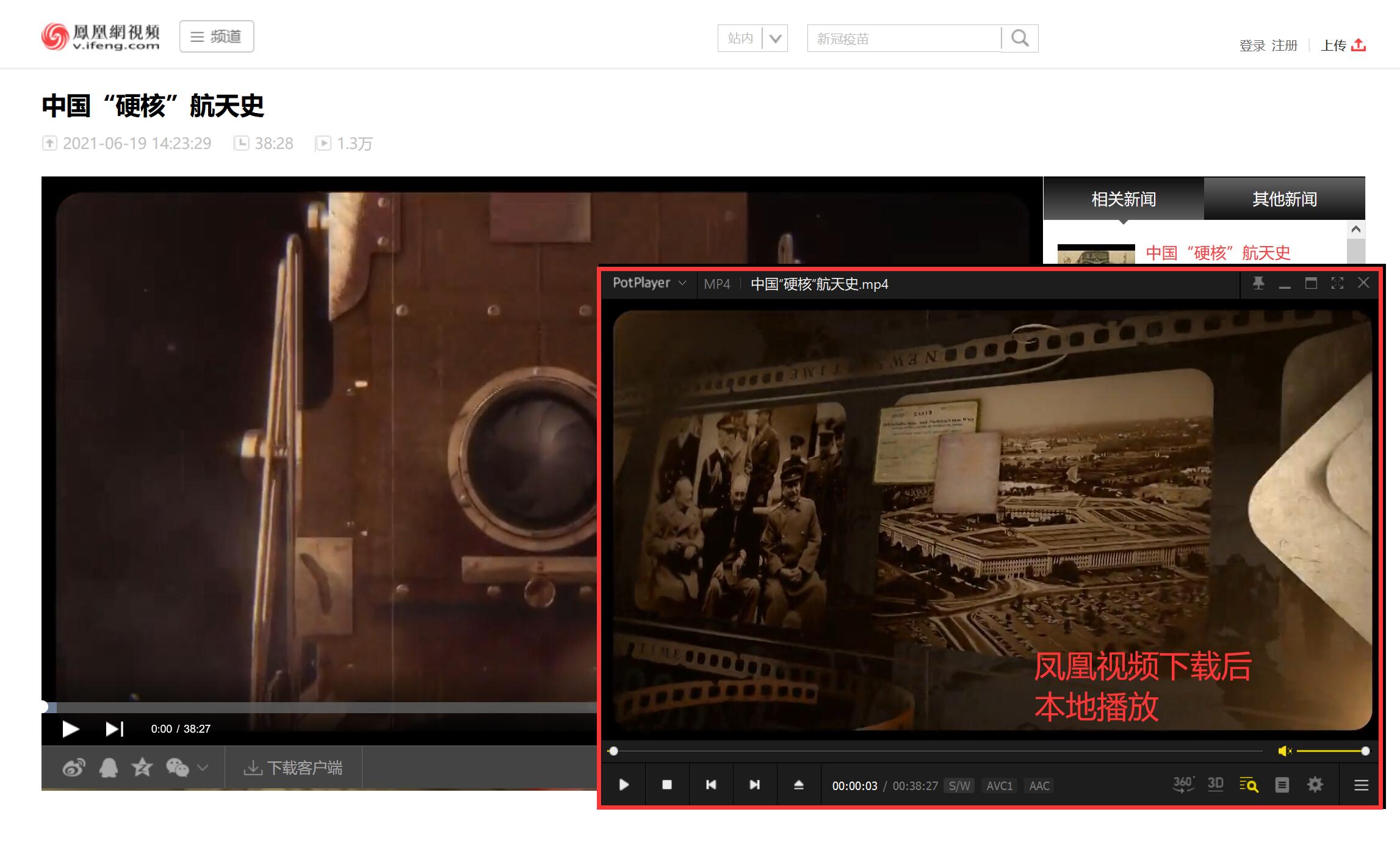The height and width of the screenshot is (842, 1400).
Task: Toggle 3D video mode in PotPlayer
Action: [1216, 785]
